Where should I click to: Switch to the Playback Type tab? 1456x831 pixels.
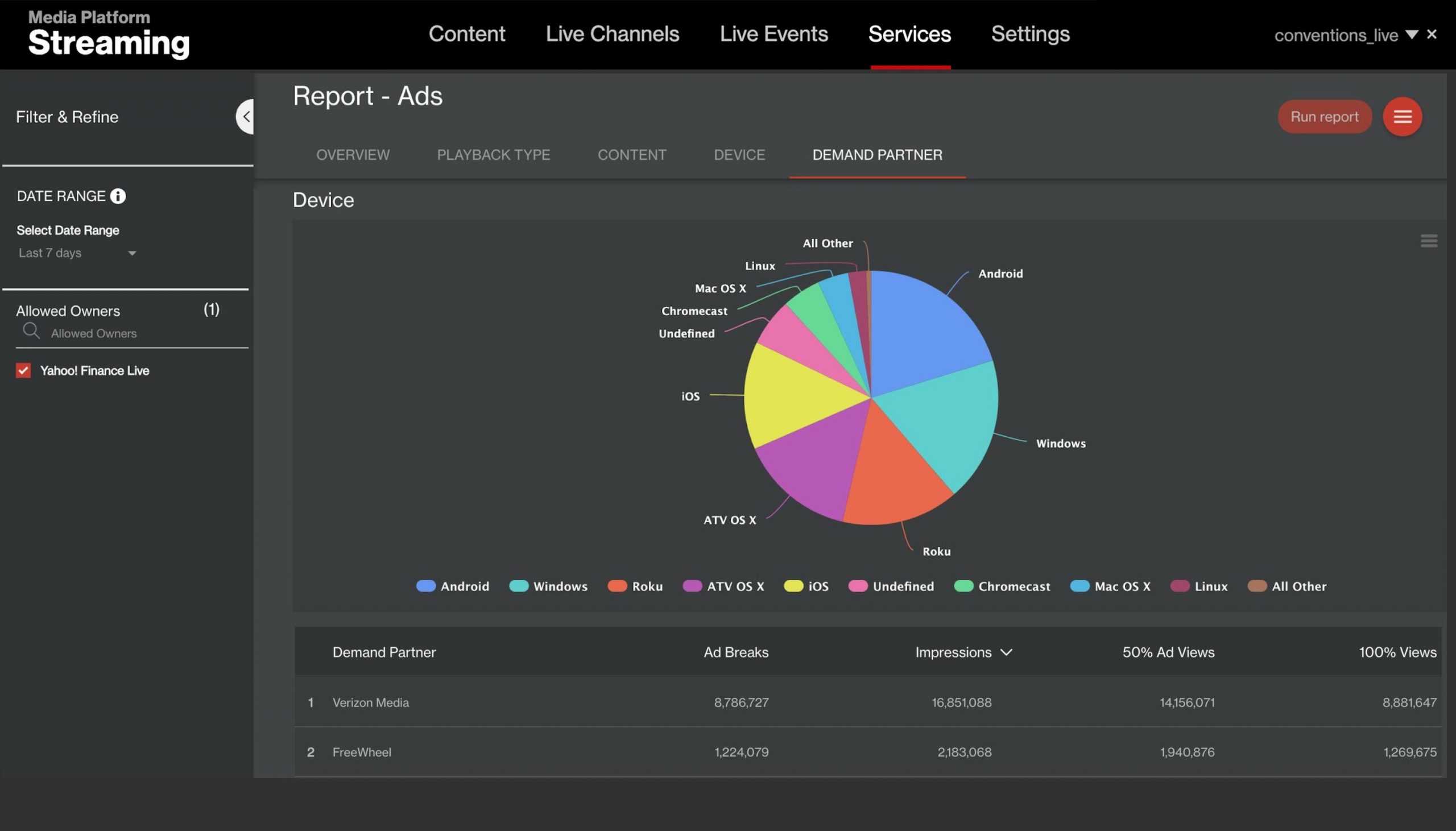[x=493, y=155]
